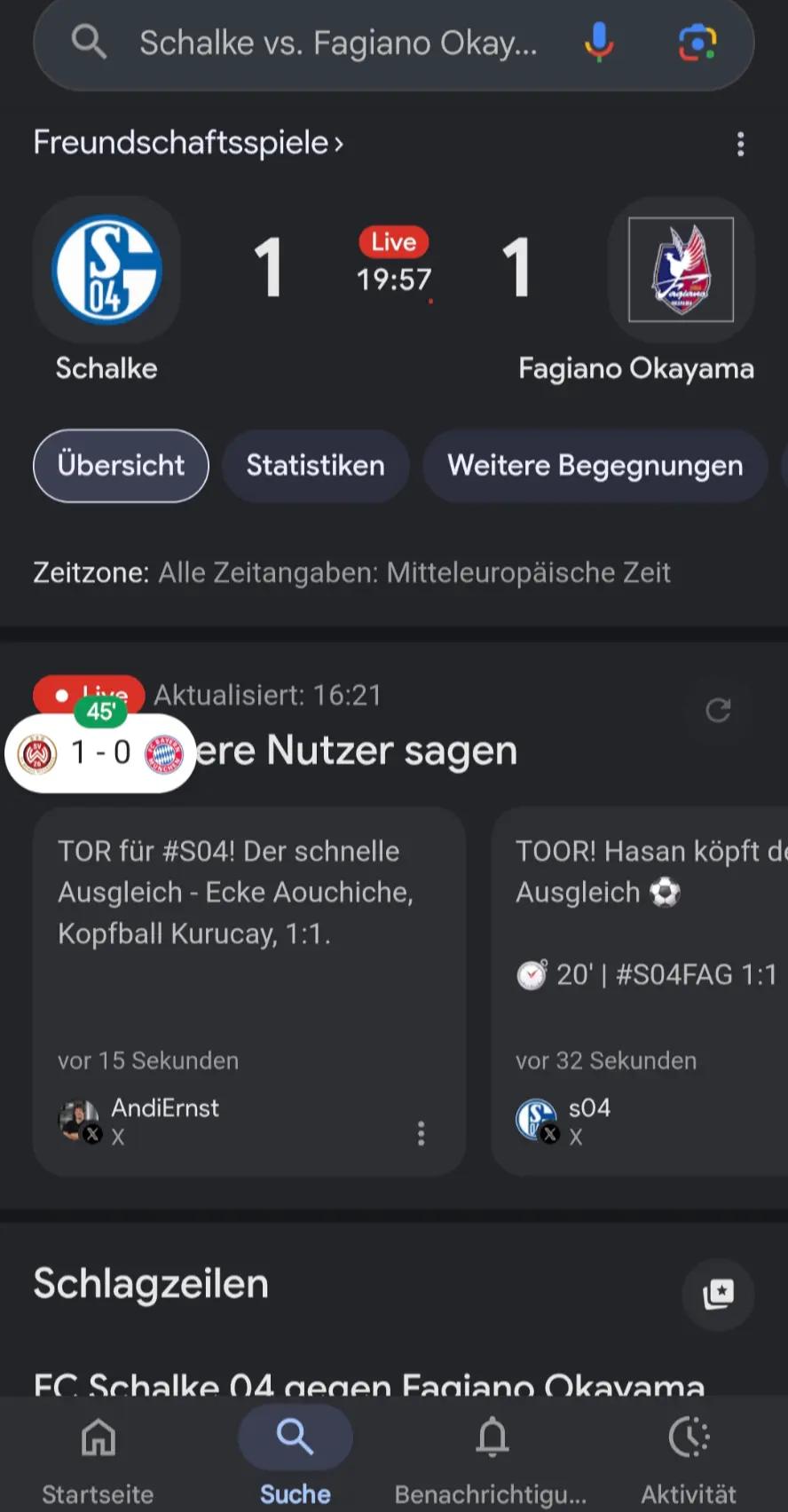Screen dimensions: 788x1512
Task: Tap the saved collections icon beside Schlagzeilen
Action: [718, 1293]
